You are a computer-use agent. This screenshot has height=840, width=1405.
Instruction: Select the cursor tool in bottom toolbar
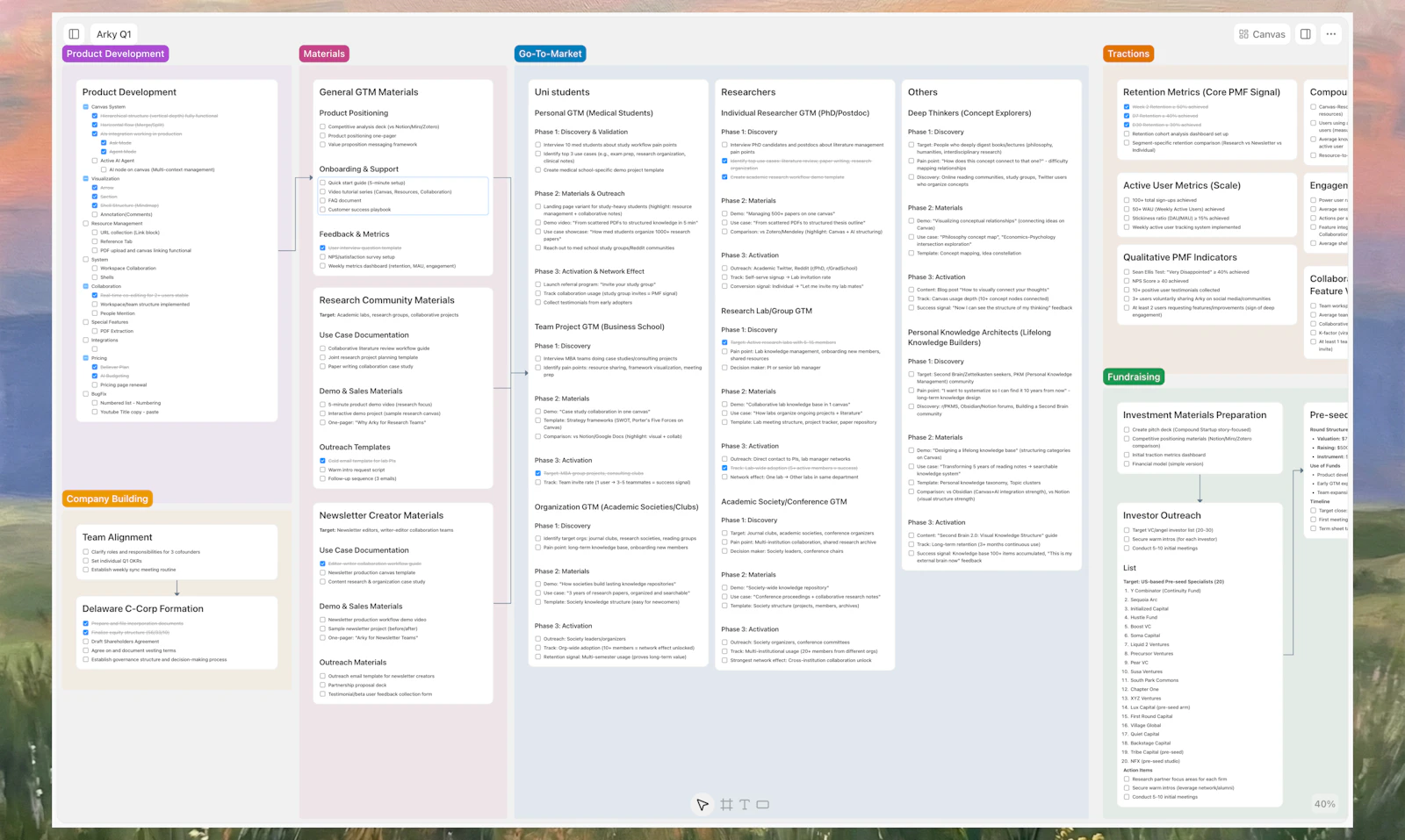(702, 803)
